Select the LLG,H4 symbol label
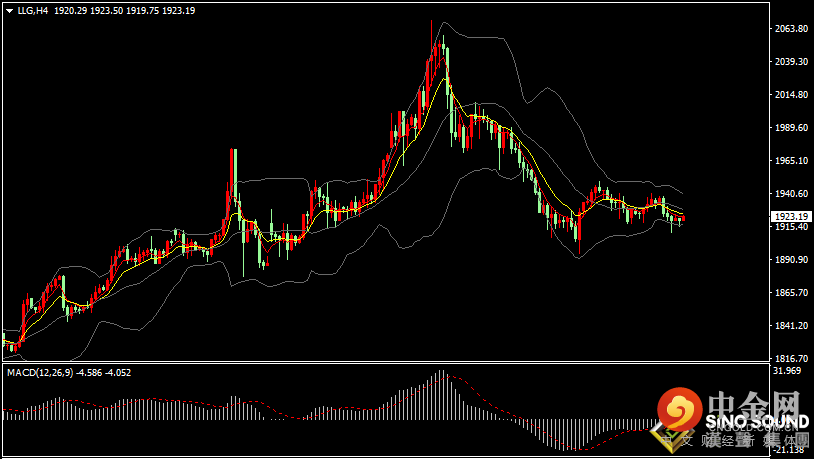Image resolution: width=814 pixels, height=459 pixels. pyautogui.click(x=33, y=10)
